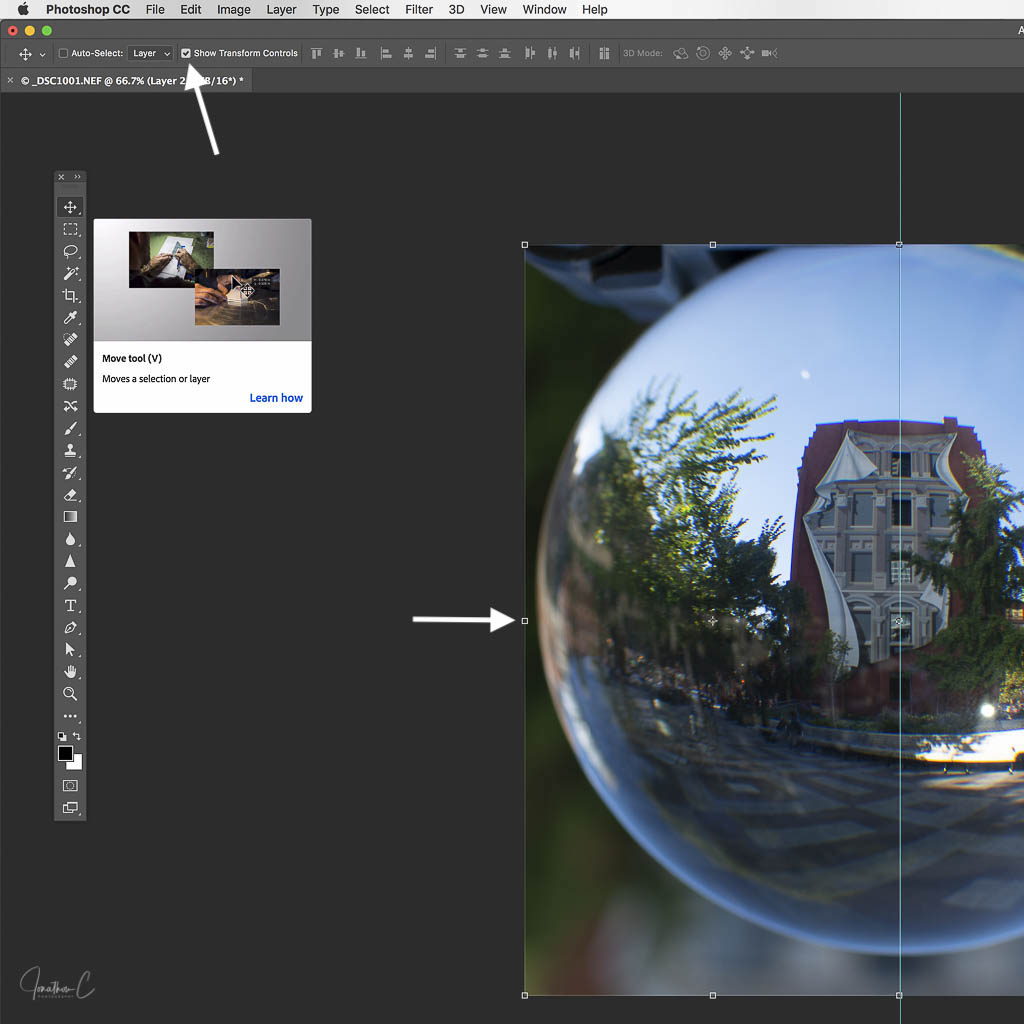Pick the Eyedropper tool

coord(70,317)
